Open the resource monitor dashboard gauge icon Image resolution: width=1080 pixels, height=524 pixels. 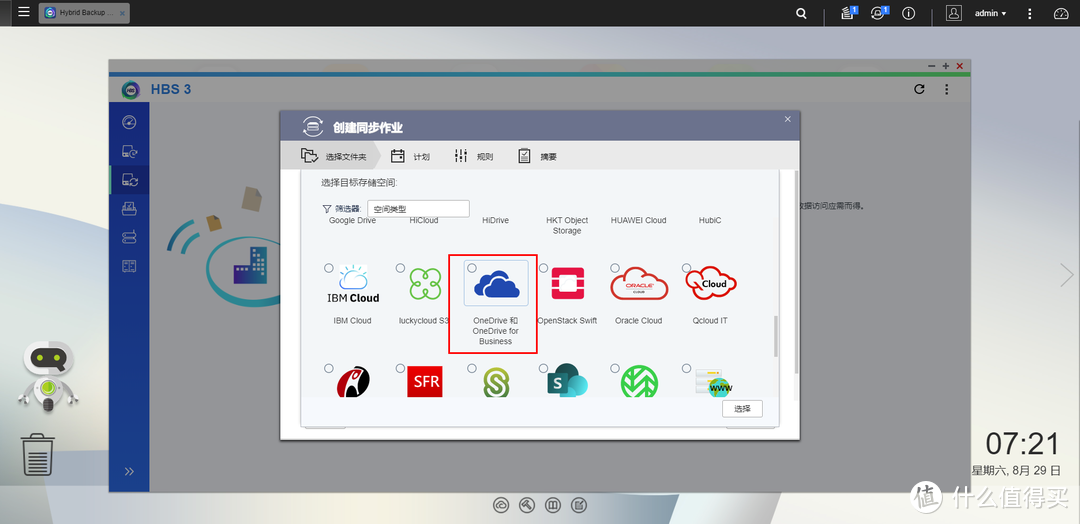click(x=1061, y=13)
